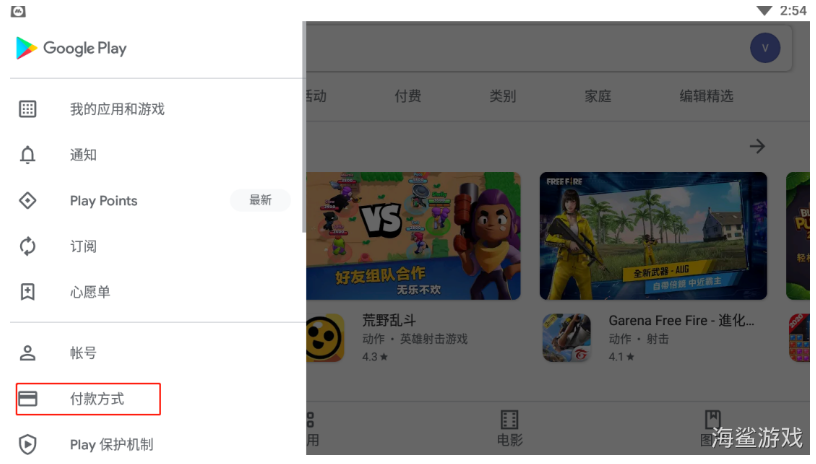Viewport: 816px width, 464px height.
Task: Open the Play Protect shield icon
Action: tap(28, 445)
